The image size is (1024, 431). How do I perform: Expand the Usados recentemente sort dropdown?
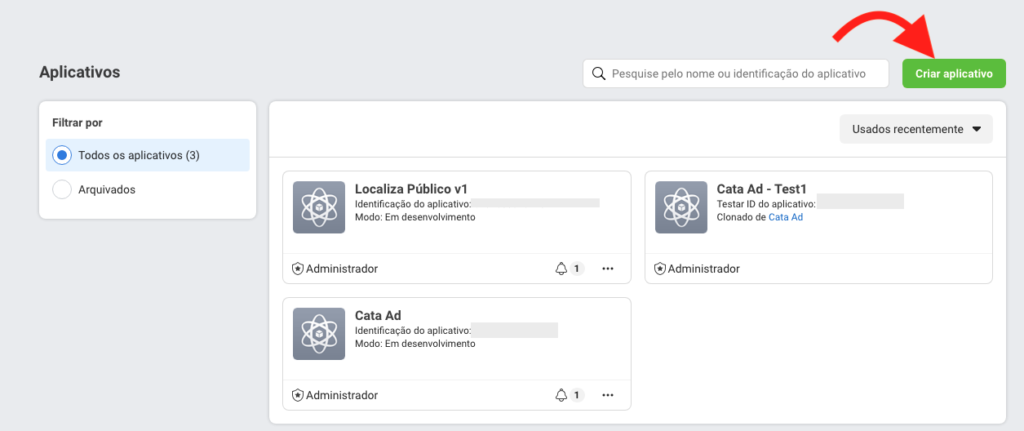(916, 129)
